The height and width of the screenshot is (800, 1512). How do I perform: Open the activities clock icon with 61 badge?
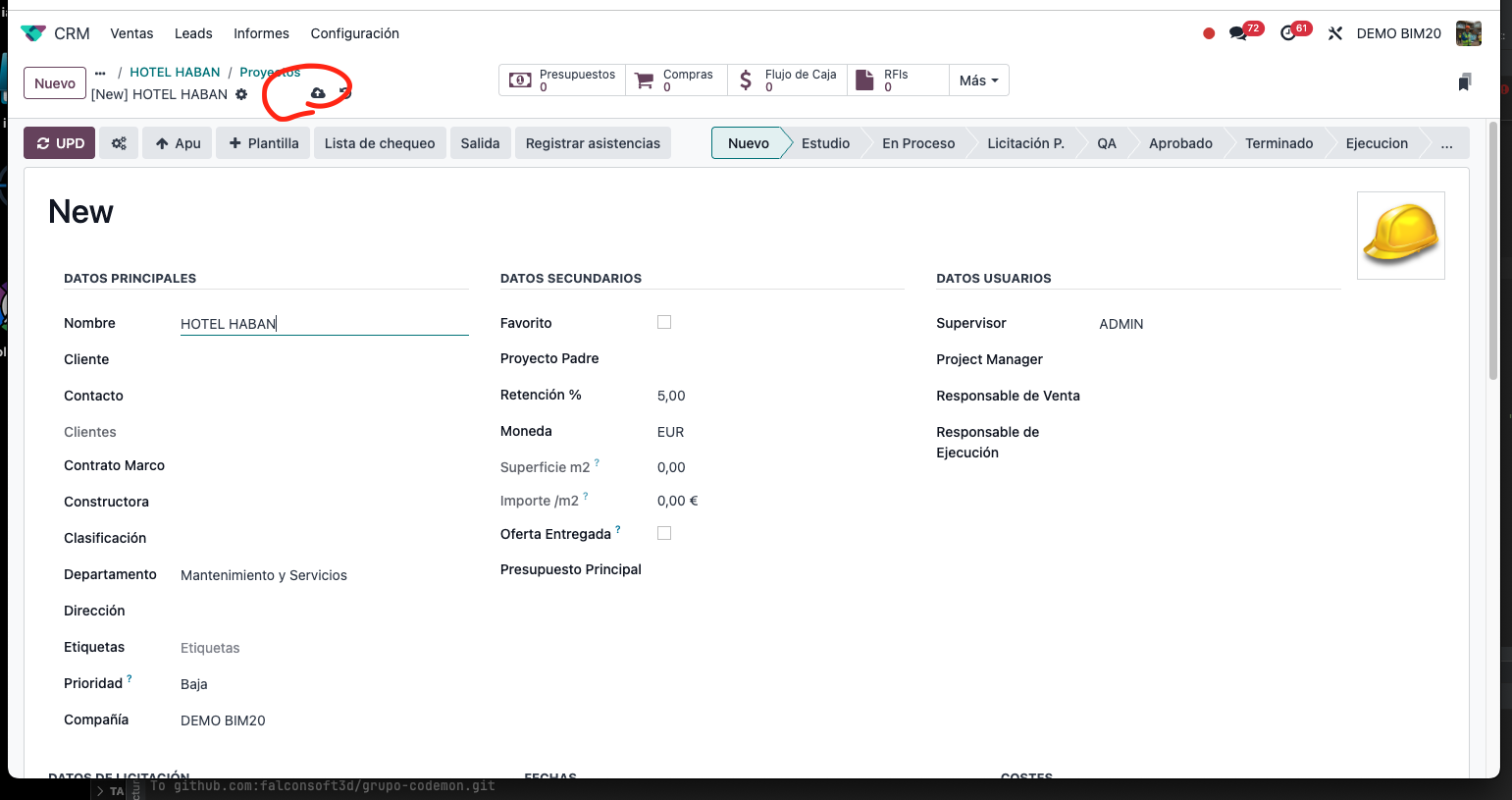pos(1288,33)
